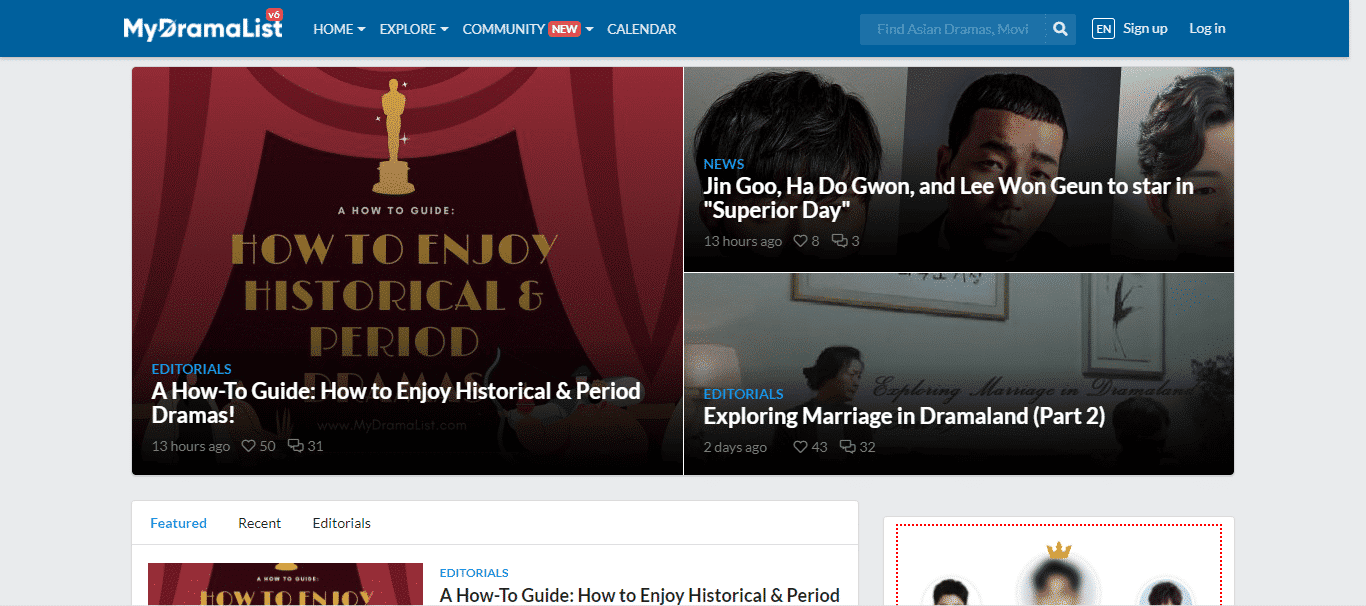Focus the Find Asian Dramas search field
This screenshot has height=606, width=1366.
953,29
